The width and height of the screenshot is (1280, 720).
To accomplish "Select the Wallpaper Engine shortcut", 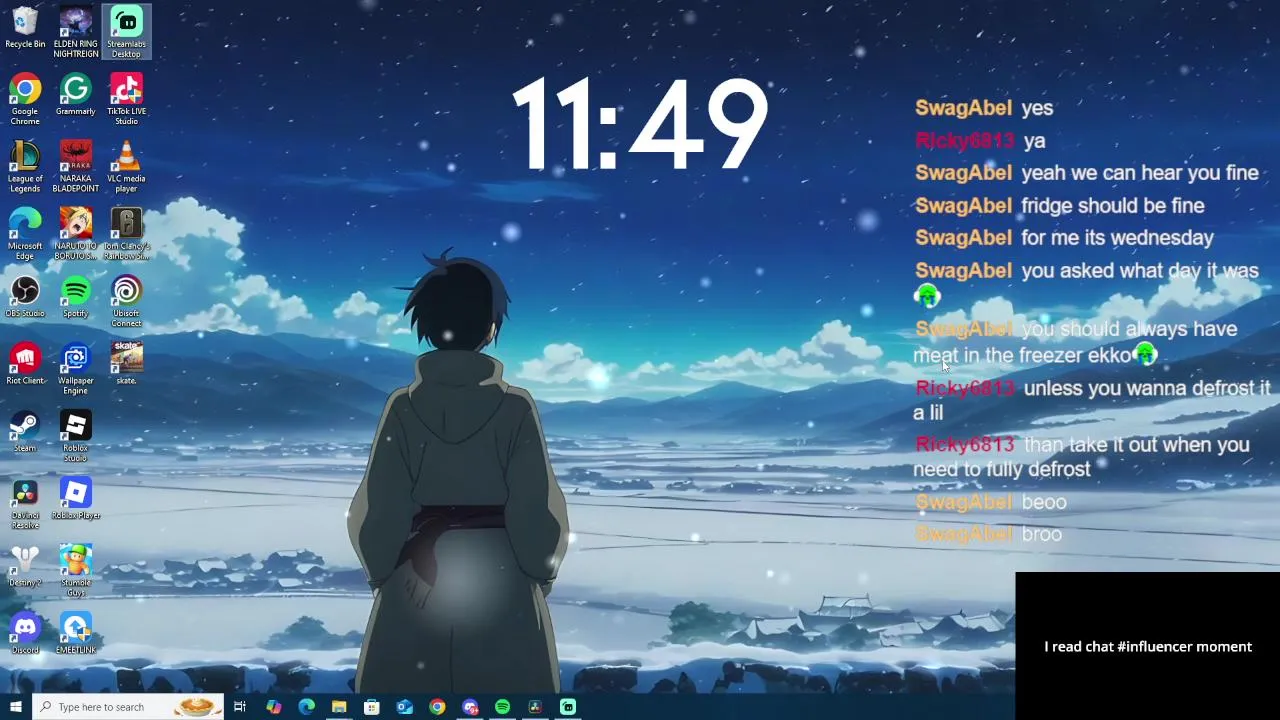I will pos(75,369).
